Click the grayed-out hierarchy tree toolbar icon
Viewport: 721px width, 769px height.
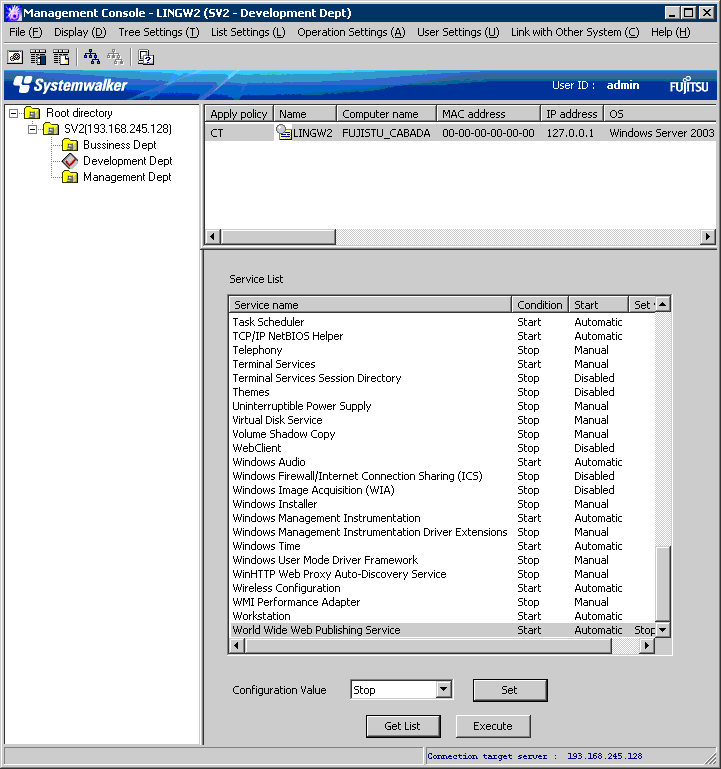pos(115,57)
